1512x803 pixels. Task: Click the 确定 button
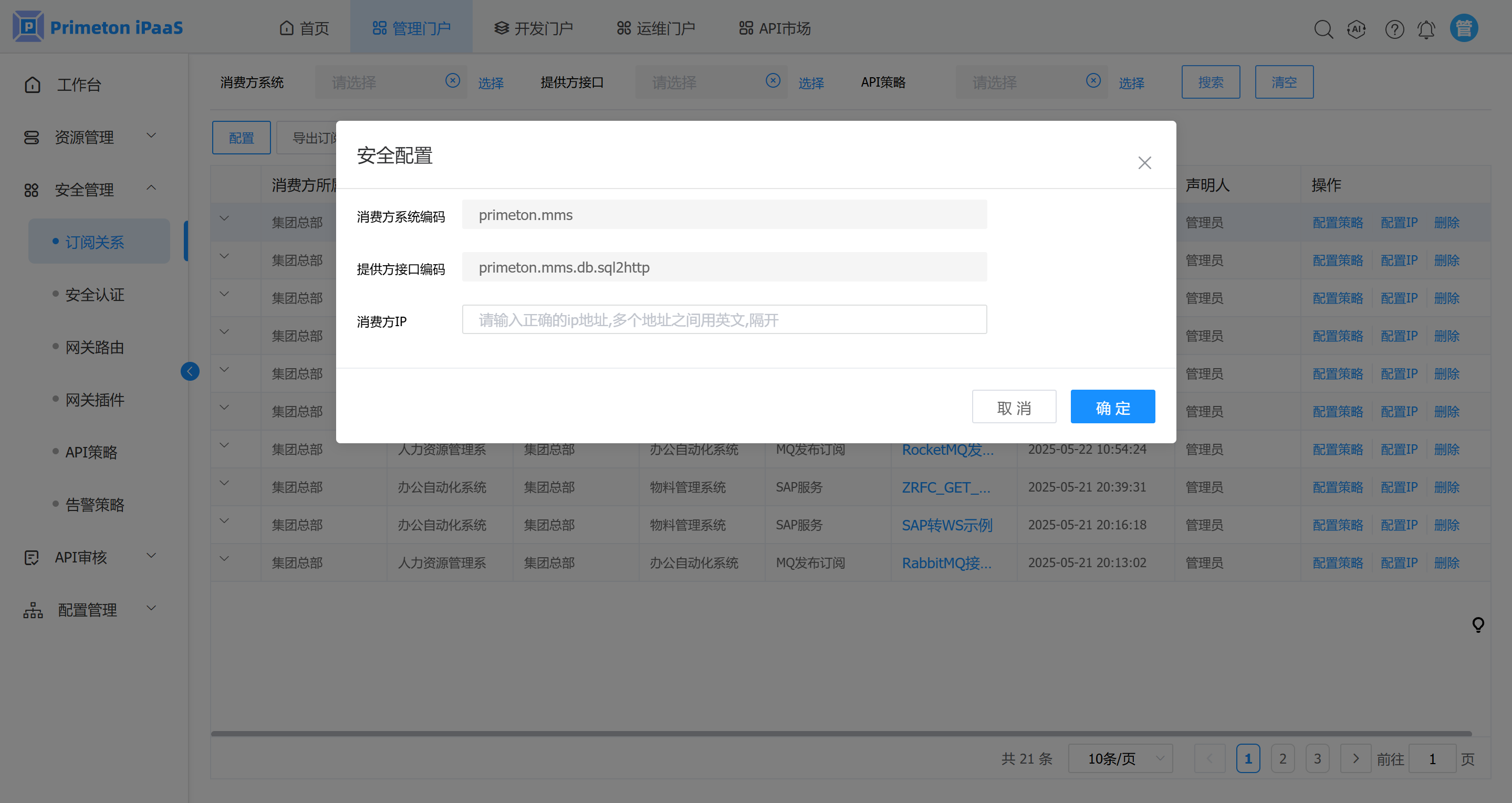click(x=1112, y=407)
